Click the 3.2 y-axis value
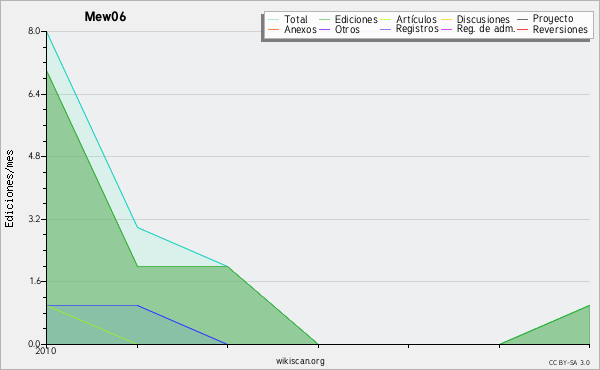The height and width of the screenshot is (370, 600). click(x=34, y=219)
